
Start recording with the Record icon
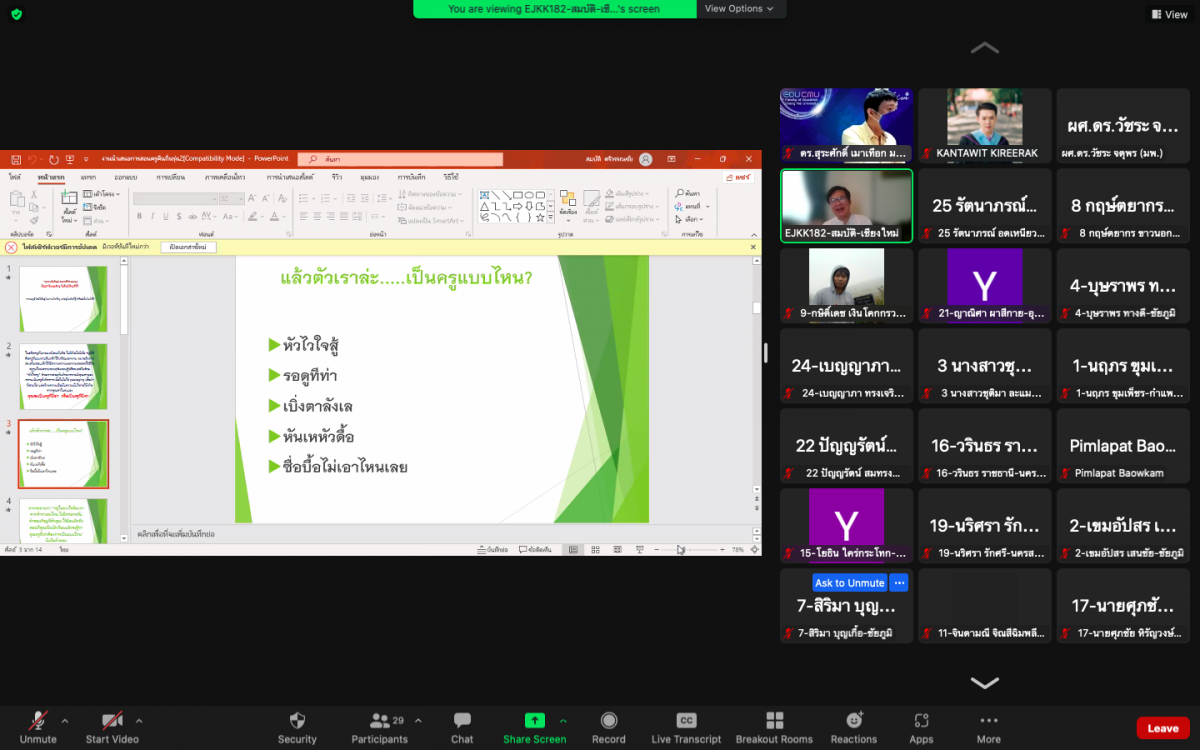tap(608, 721)
